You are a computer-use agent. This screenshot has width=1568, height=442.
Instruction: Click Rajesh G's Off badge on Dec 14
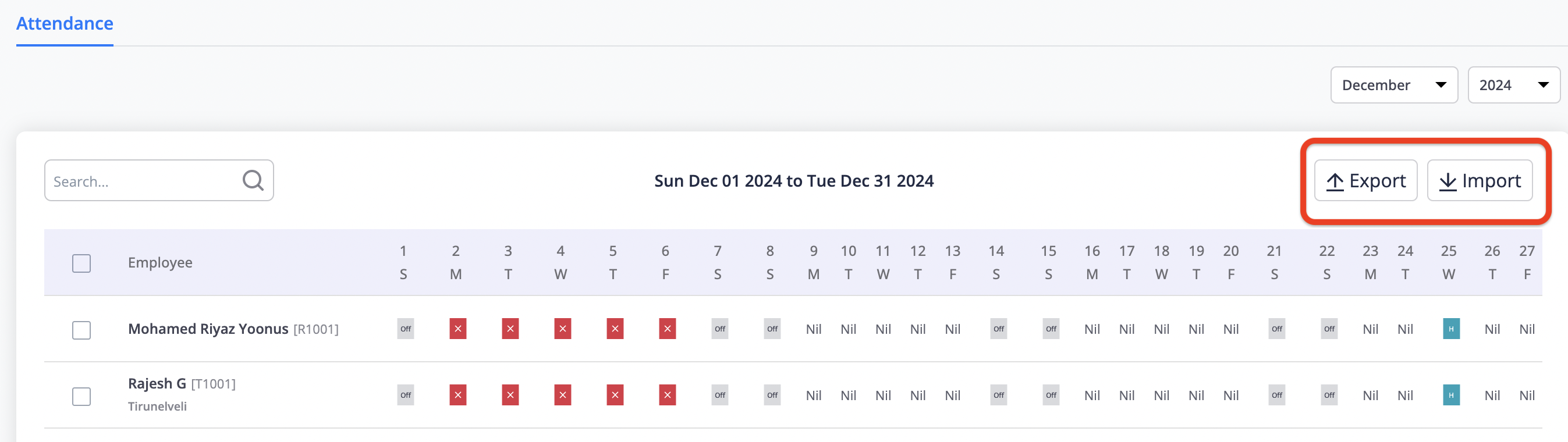click(998, 395)
